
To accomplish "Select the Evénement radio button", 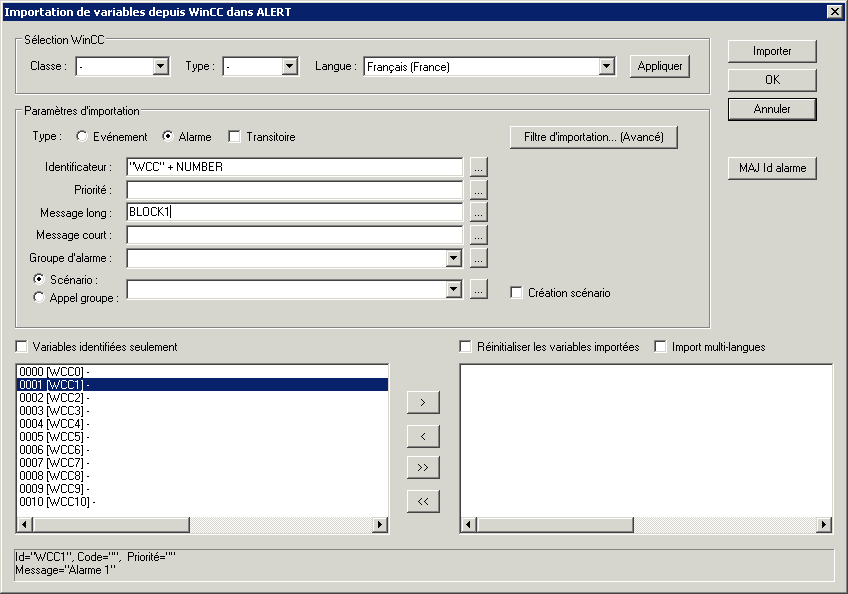I will point(83,137).
